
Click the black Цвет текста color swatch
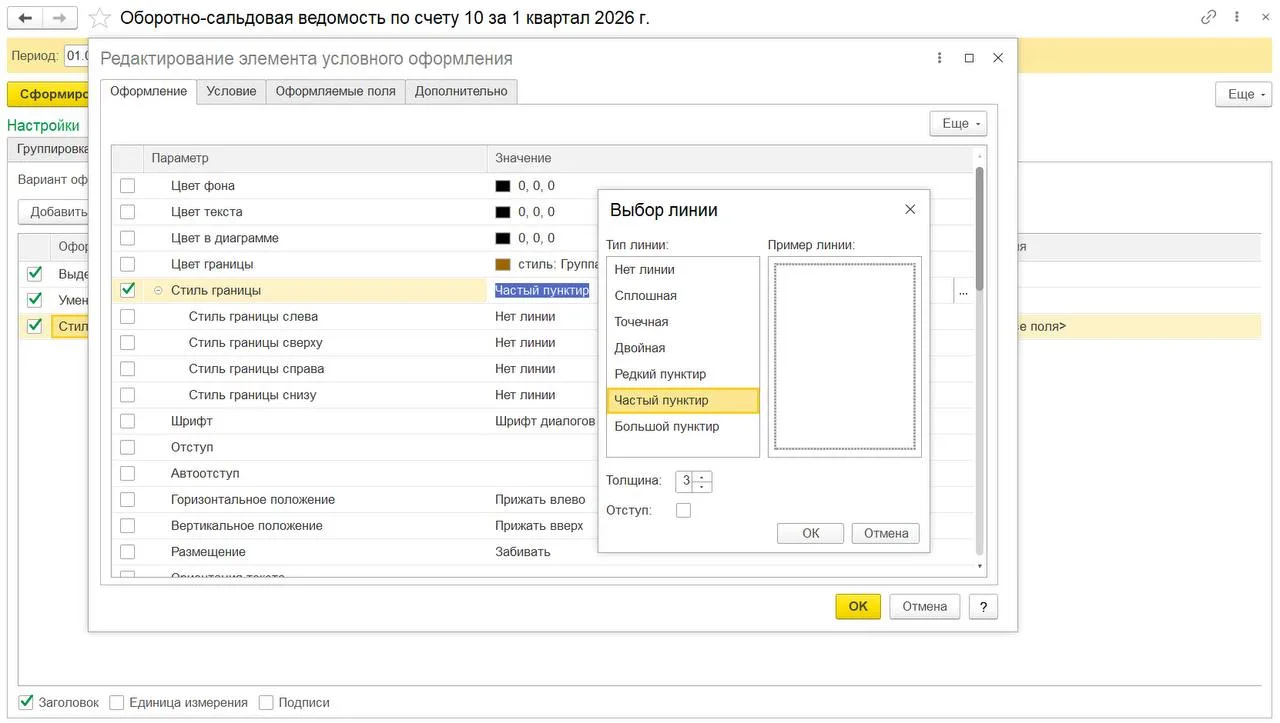point(503,212)
